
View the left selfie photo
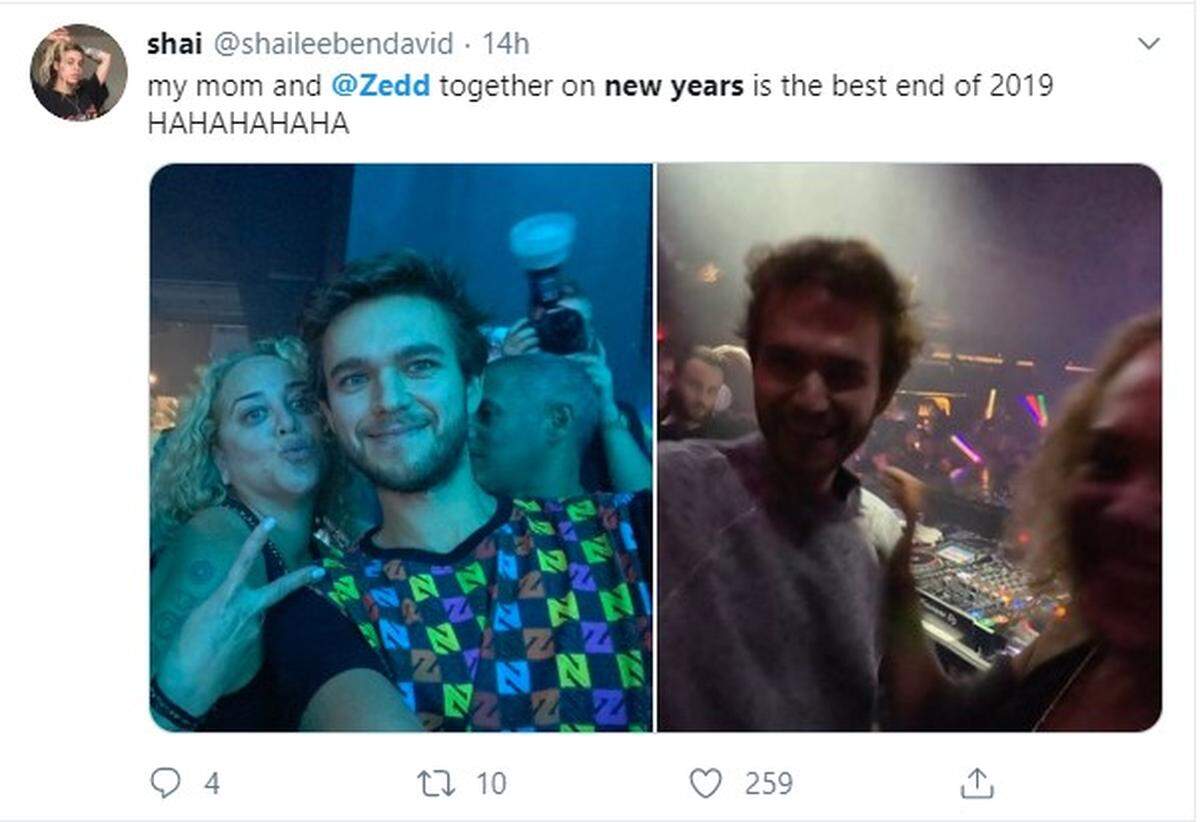pos(401,447)
